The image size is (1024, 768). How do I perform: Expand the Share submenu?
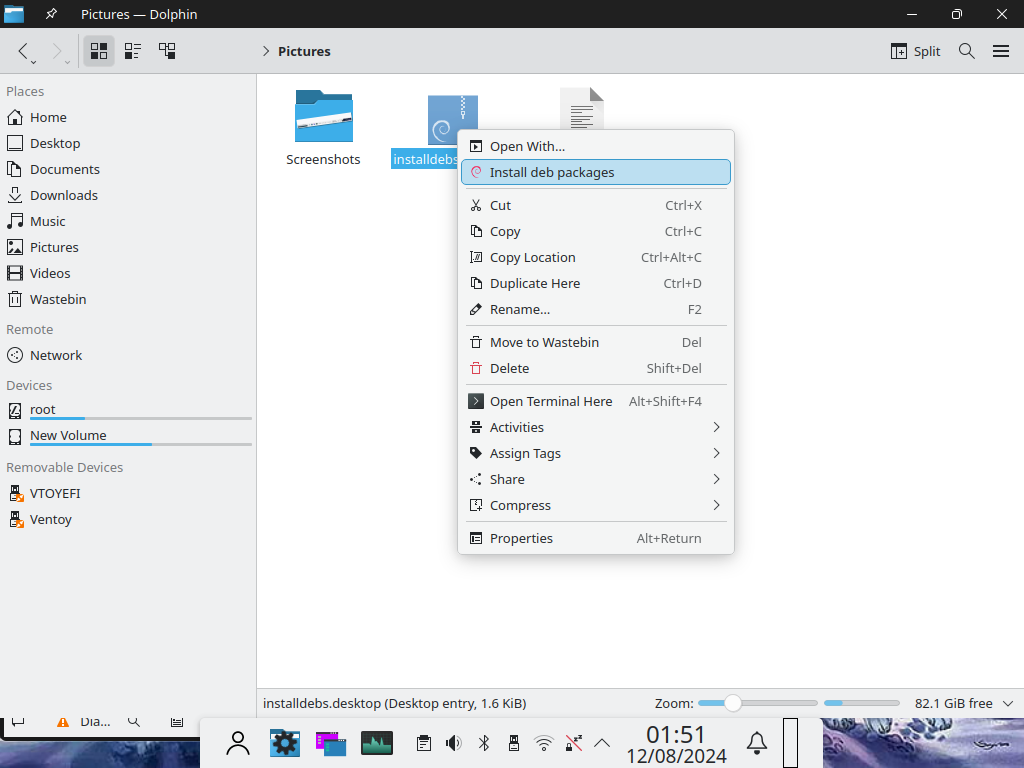596,479
